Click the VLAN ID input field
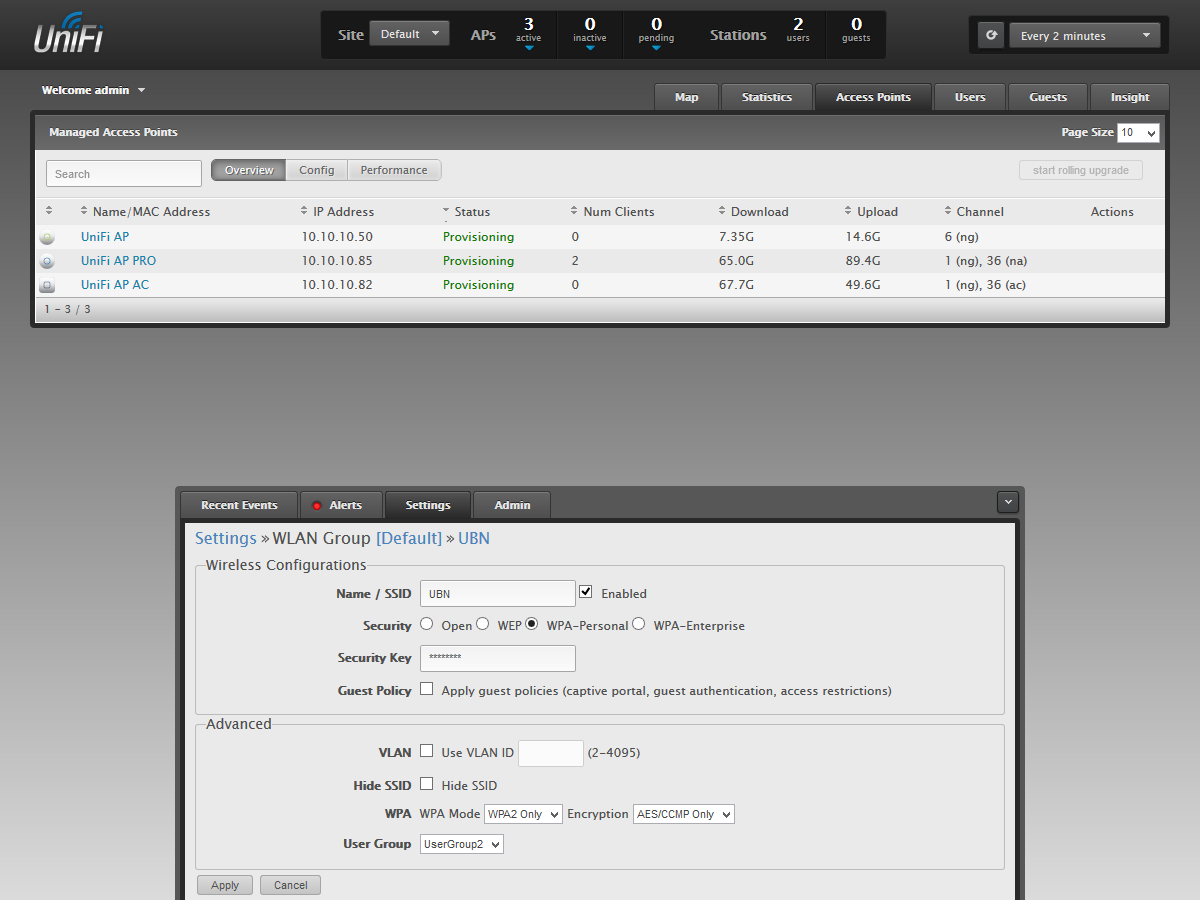Viewport: 1200px width, 900px height. [x=551, y=753]
